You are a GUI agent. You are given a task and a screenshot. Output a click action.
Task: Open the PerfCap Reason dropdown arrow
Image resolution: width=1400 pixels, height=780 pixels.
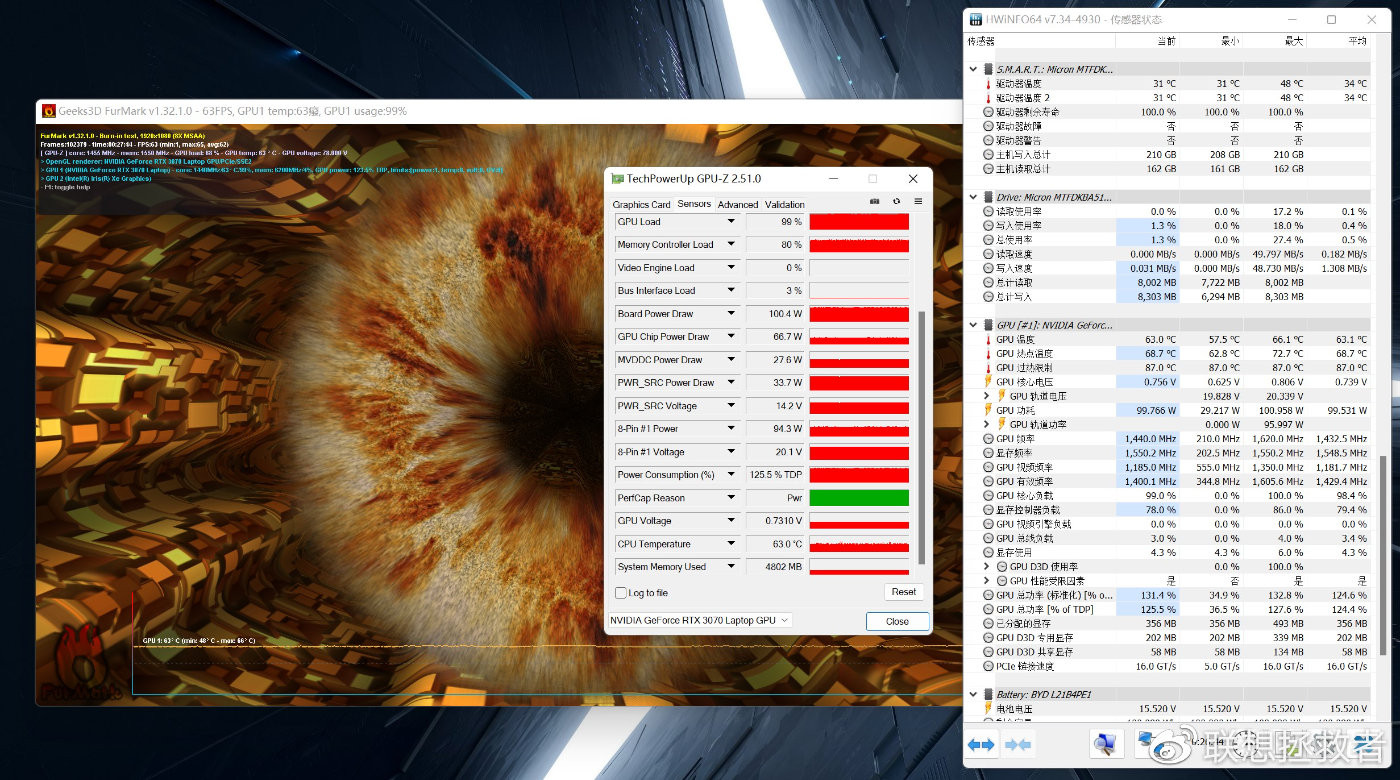pos(731,498)
